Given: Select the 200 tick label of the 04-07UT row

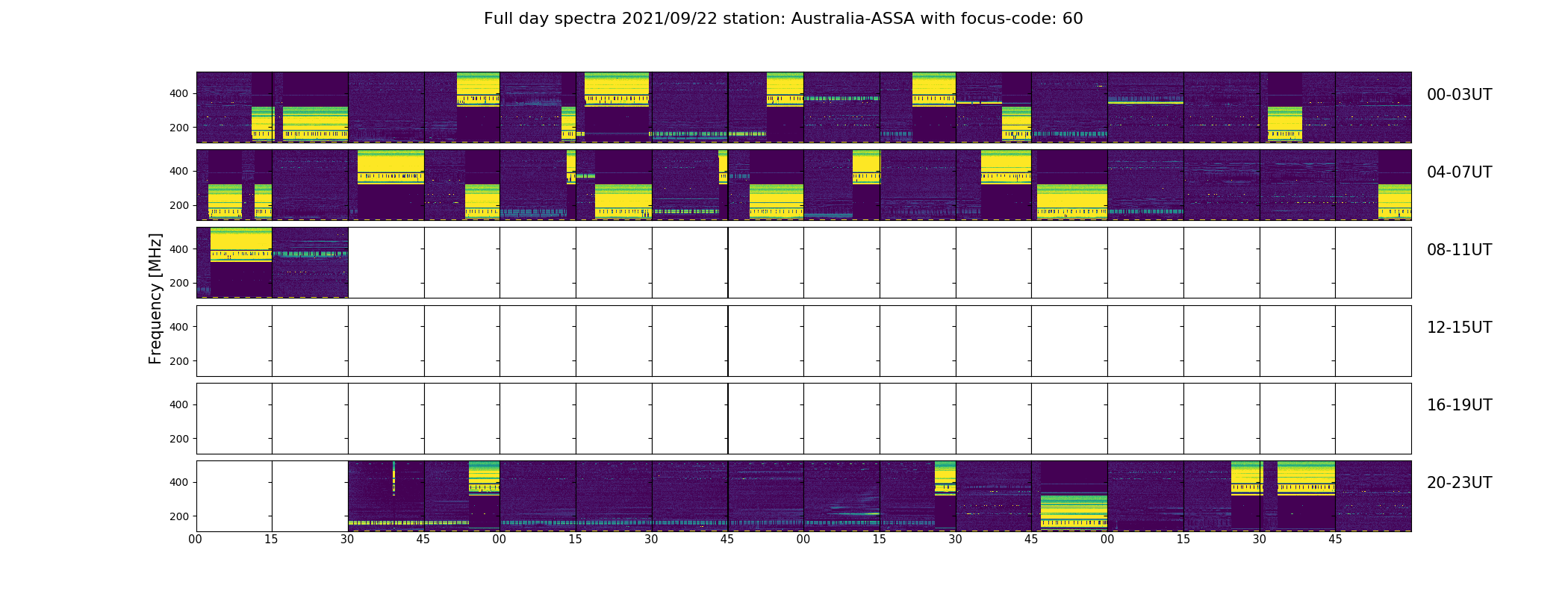Looking at the screenshot, I should [179, 205].
